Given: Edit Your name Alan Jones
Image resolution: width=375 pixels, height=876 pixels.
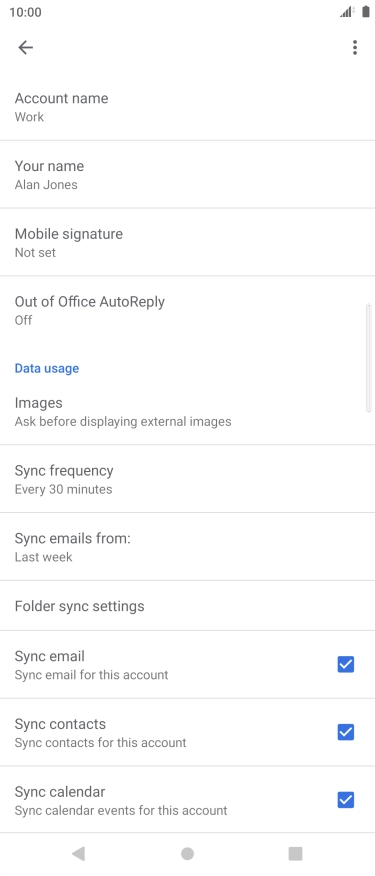Looking at the screenshot, I should (x=187, y=174).
